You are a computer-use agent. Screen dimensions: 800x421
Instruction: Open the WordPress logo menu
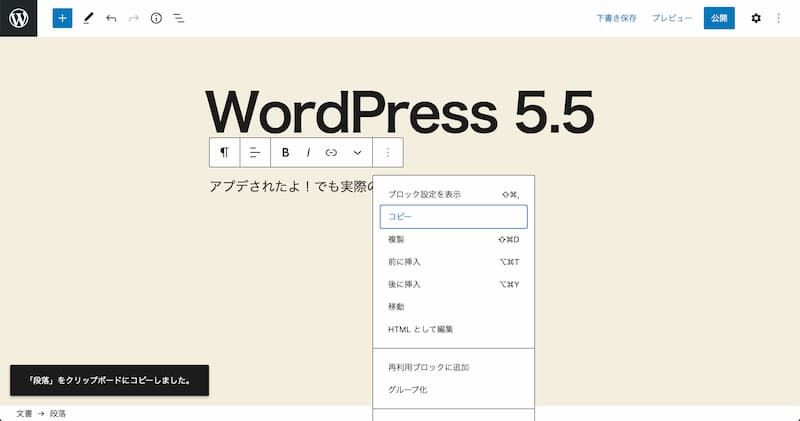pos(18,18)
